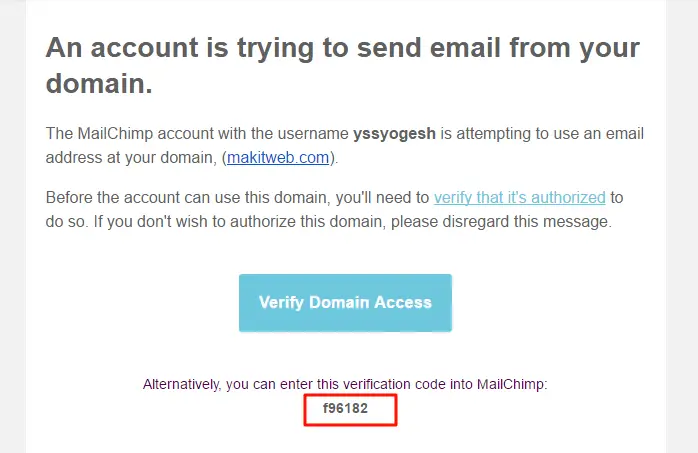Click the Verify Domain Access button
Viewport: 698px width, 453px height.
345,303
